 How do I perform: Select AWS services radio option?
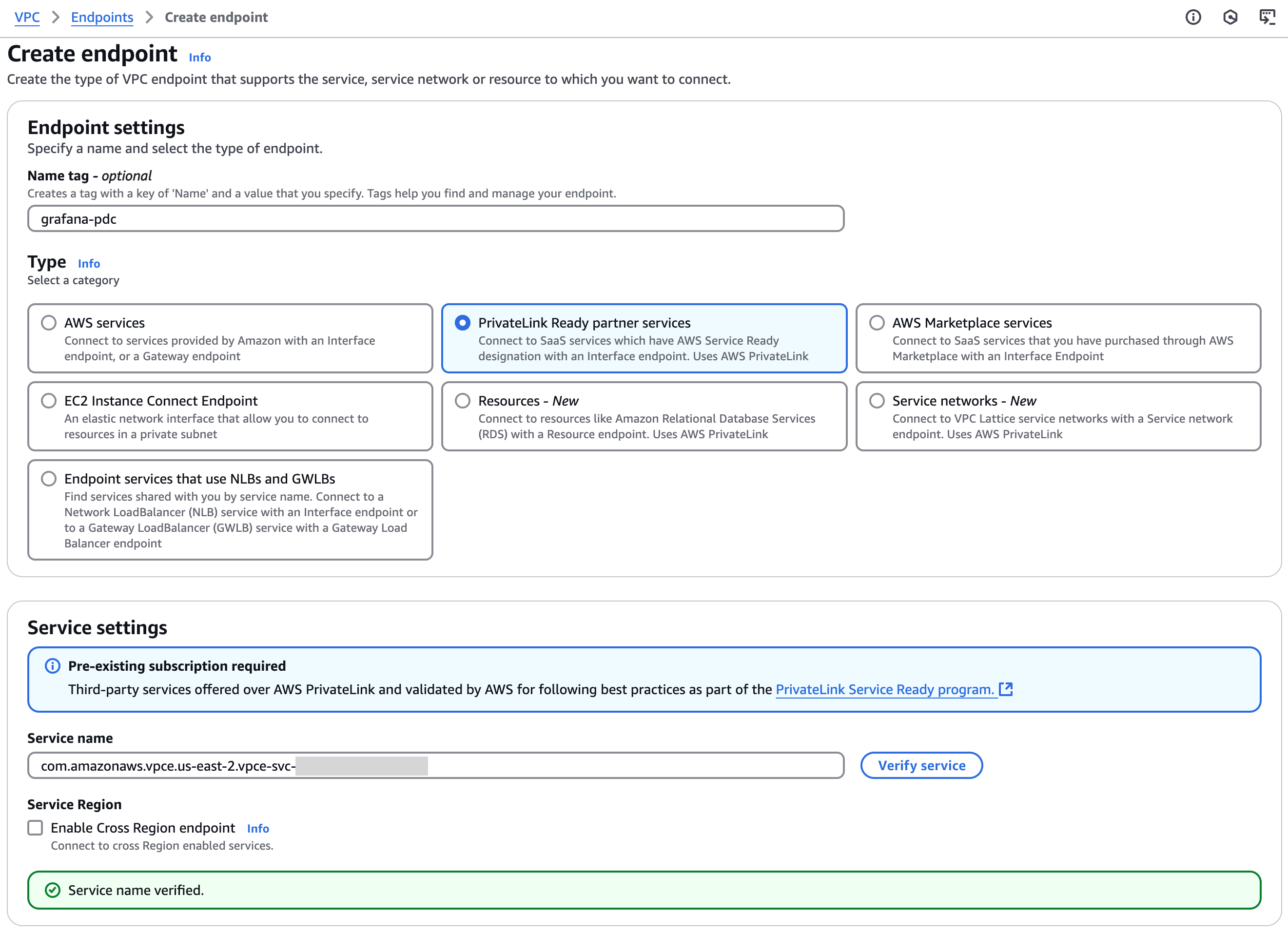[49, 323]
